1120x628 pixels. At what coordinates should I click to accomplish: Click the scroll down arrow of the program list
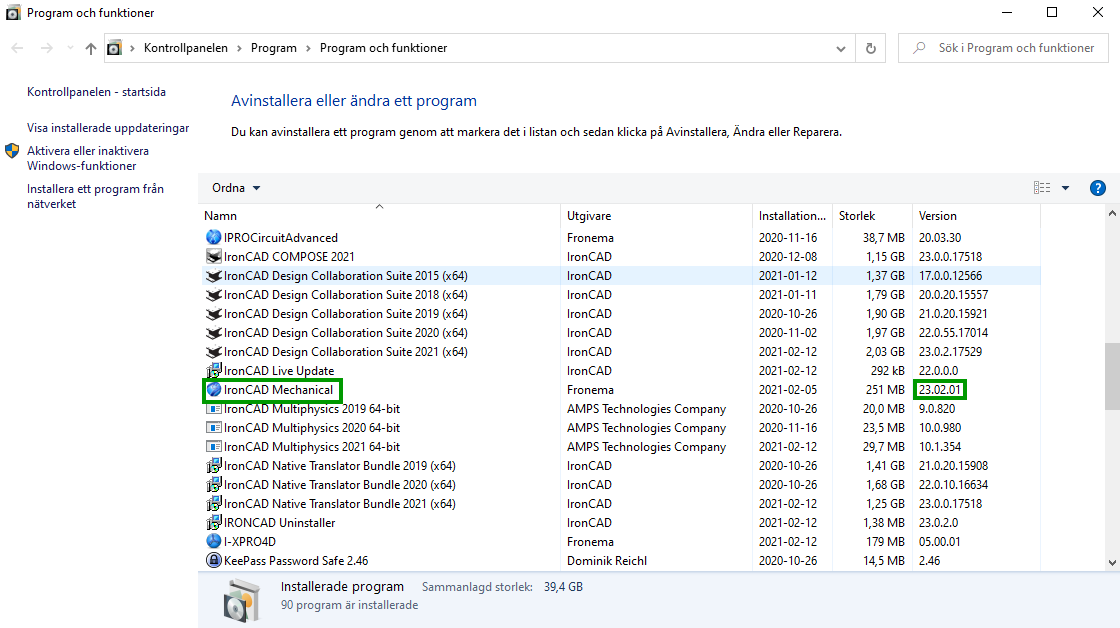click(1112, 563)
